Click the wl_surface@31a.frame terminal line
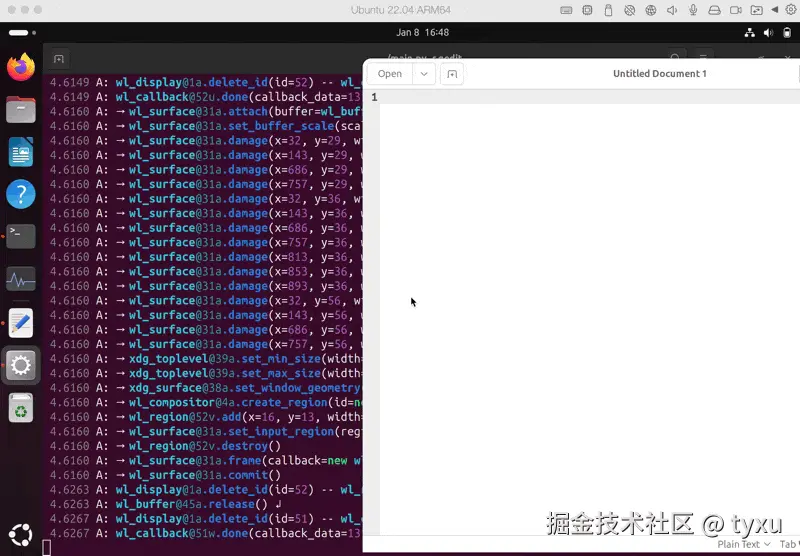Screen dimensions: 800x556 pyautogui.click(x=205, y=461)
